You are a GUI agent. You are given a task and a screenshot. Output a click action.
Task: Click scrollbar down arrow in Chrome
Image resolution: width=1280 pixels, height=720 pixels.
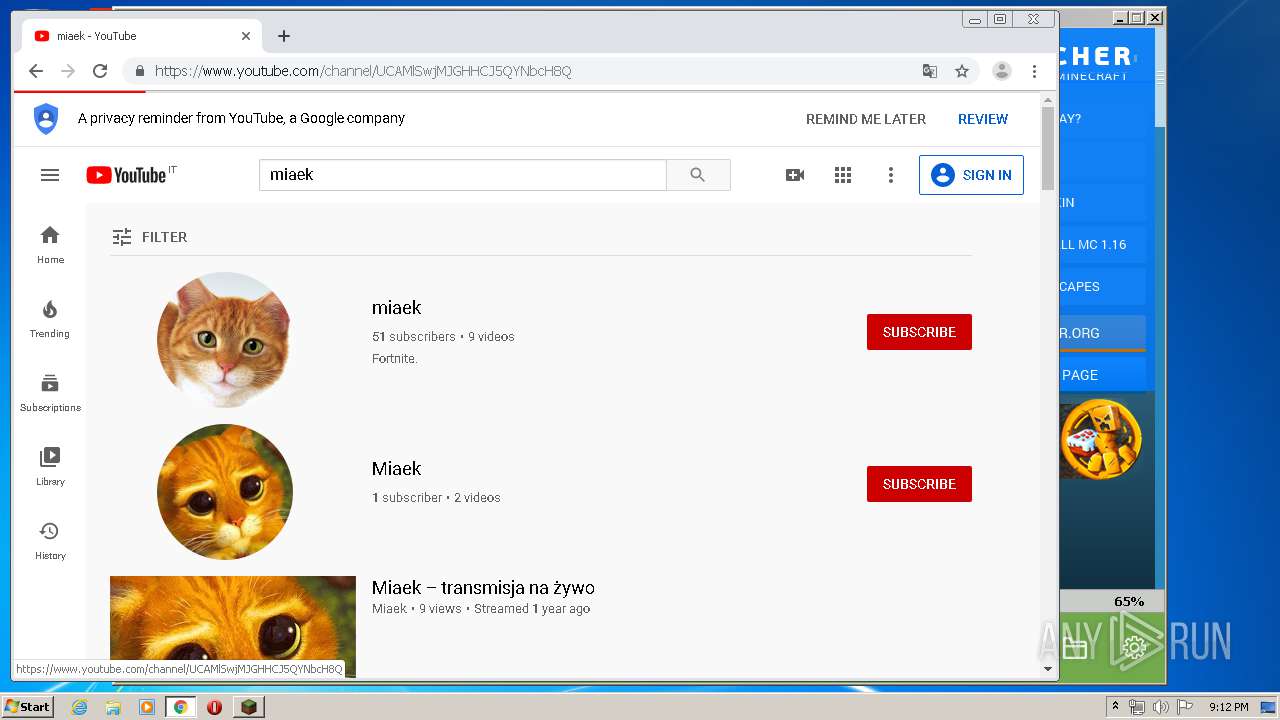point(1048,669)
